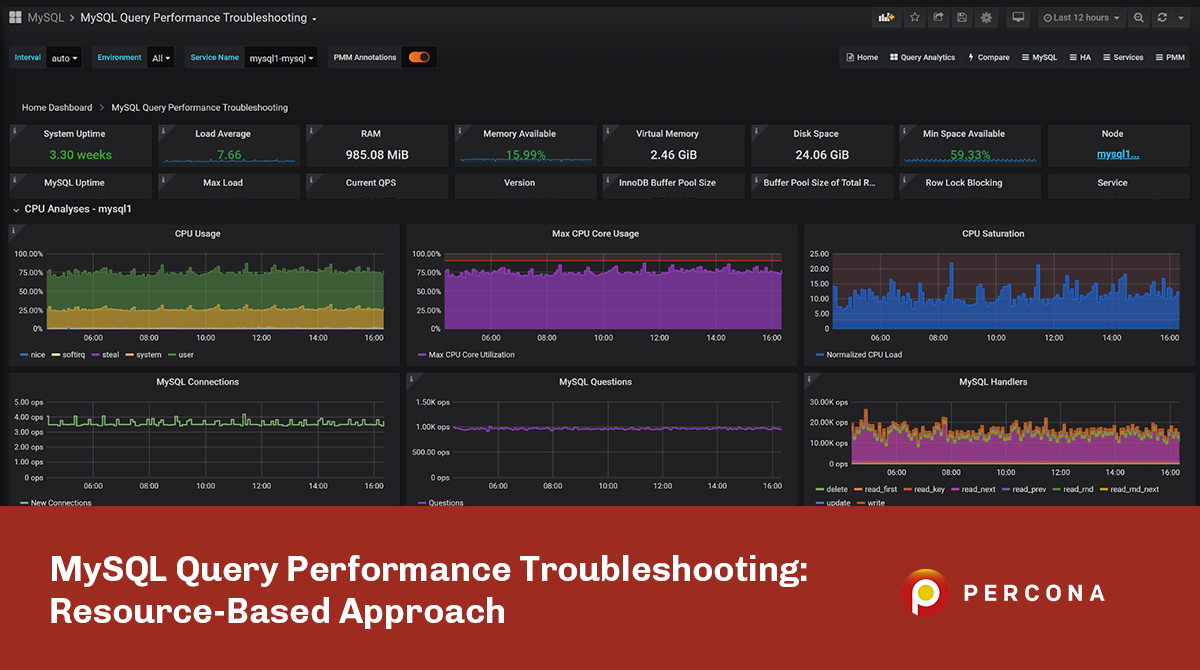Viewport: 1200px width, 670px height.
Task: Click the MySQL Query Performance Troubleshooting breadcrumb
Action: [x=200, y=107]
